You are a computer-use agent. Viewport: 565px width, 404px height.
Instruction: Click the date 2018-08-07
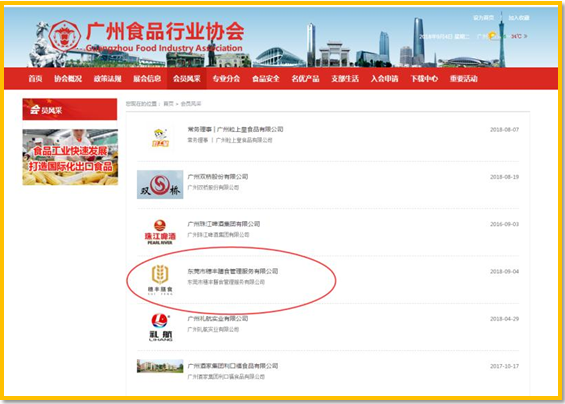504,129
